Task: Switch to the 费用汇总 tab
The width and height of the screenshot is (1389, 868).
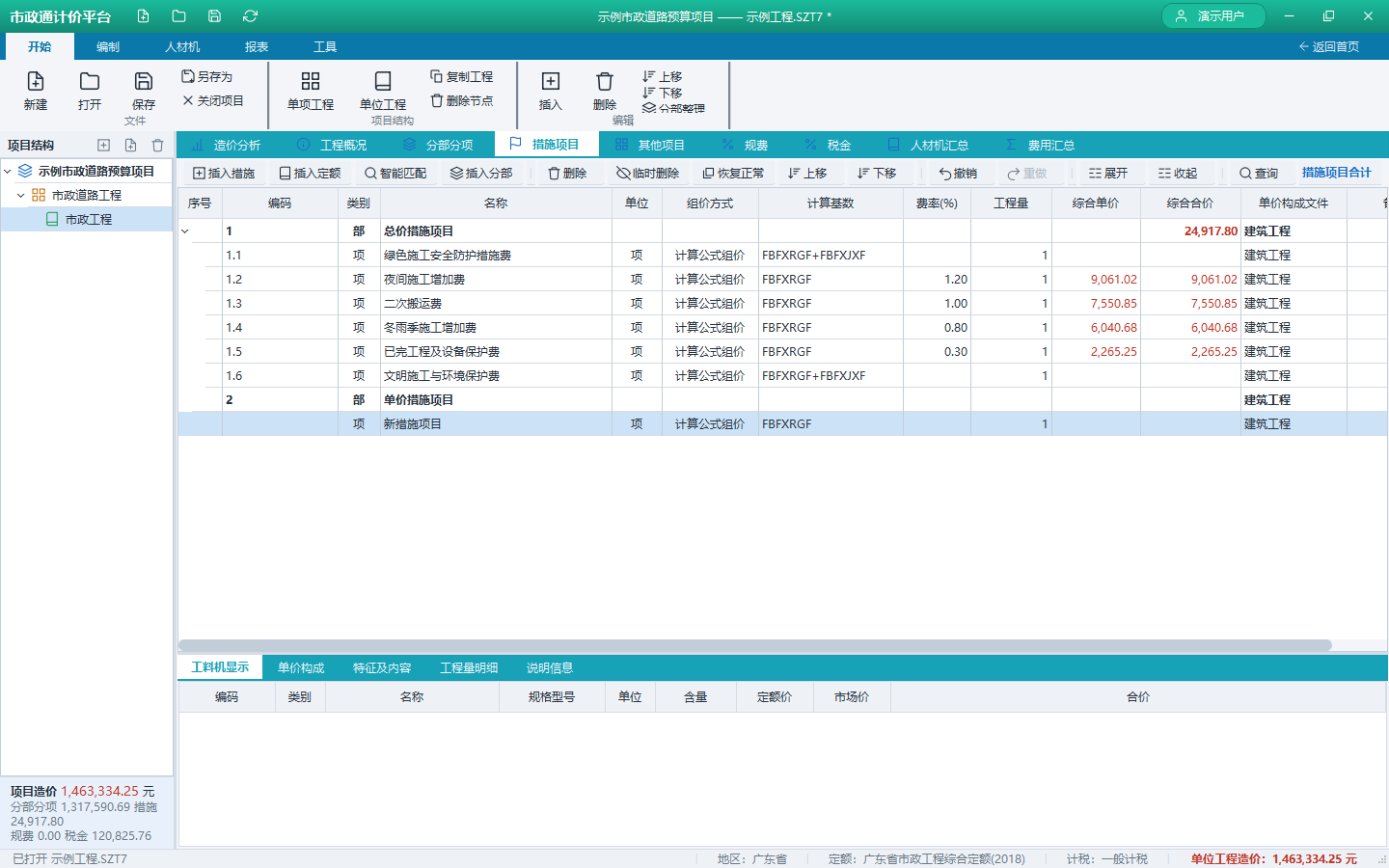Action: click(x=1041, y=145)
